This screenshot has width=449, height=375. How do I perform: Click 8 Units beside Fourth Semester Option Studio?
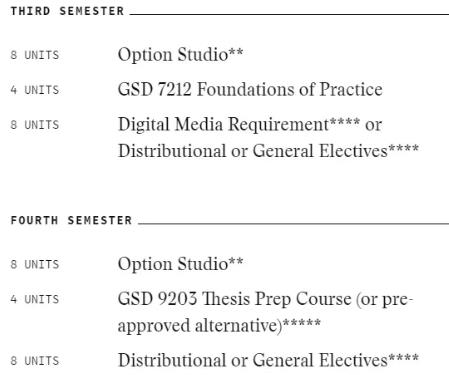coord(35,265)
